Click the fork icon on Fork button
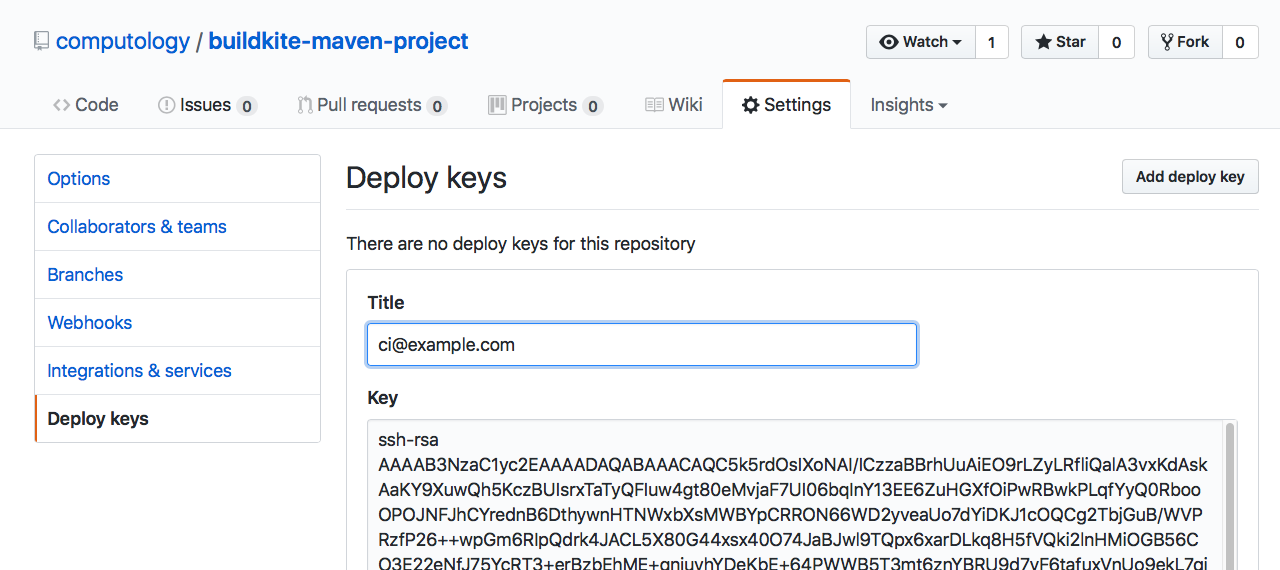Image resolution: width=1280 pixels, height=570 pixels. [1166, 42]
